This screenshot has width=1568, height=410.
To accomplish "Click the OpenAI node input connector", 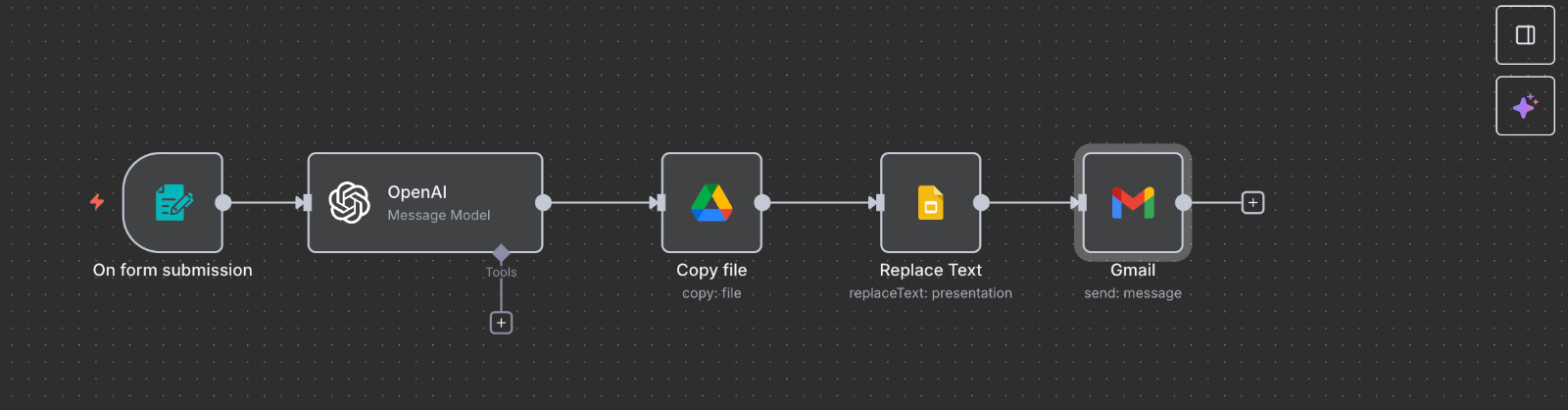I will coord(306,203).
